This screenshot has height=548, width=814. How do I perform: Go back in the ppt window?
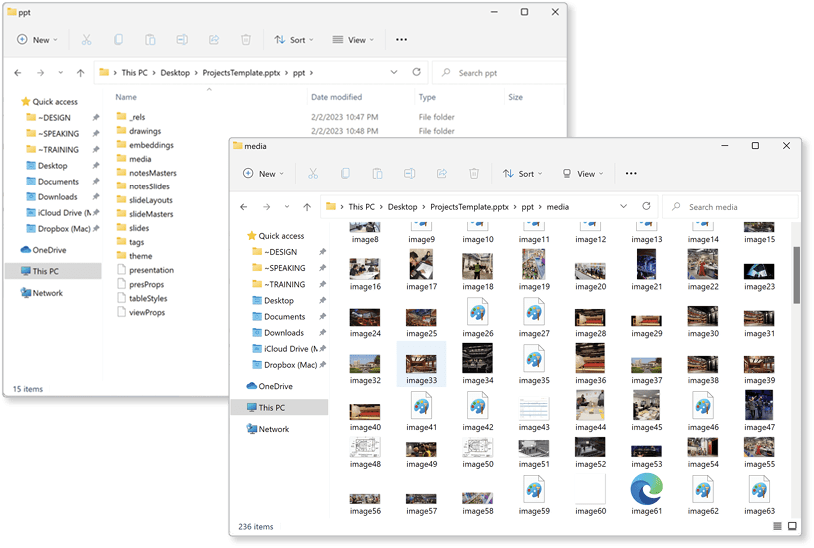point(18,73)
